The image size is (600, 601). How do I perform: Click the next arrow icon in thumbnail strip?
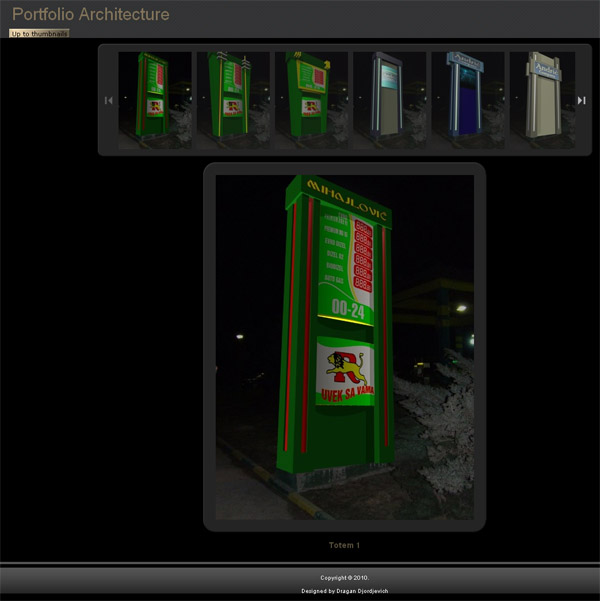pos(582,100)
